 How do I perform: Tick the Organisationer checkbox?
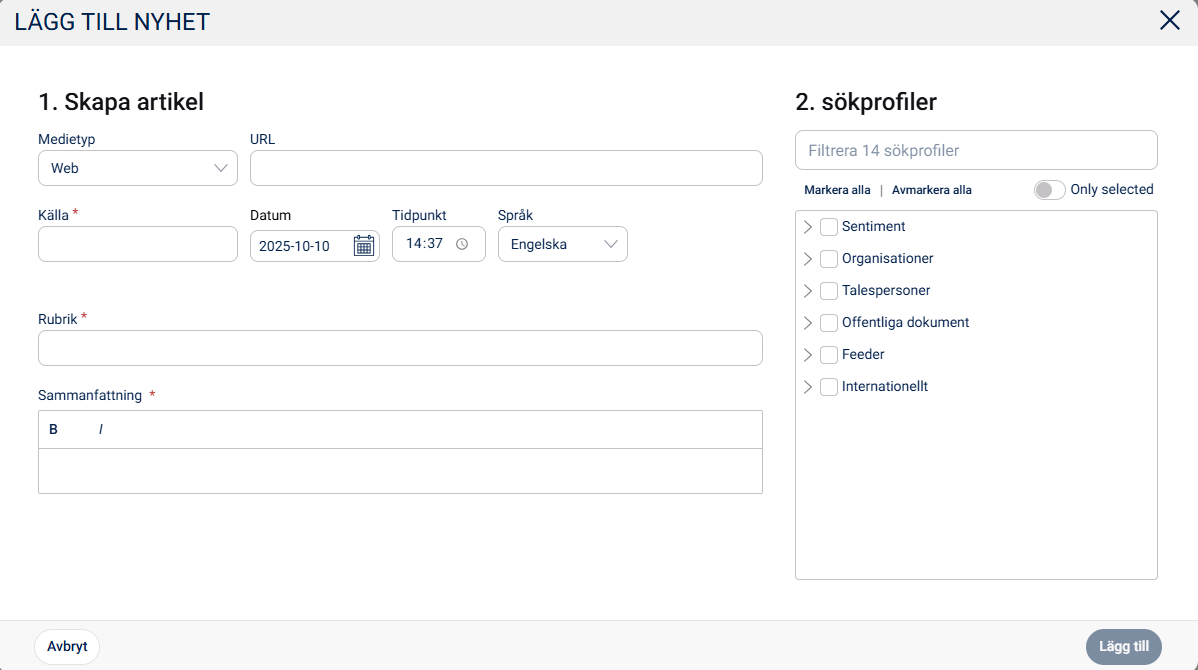click(829, 259)
